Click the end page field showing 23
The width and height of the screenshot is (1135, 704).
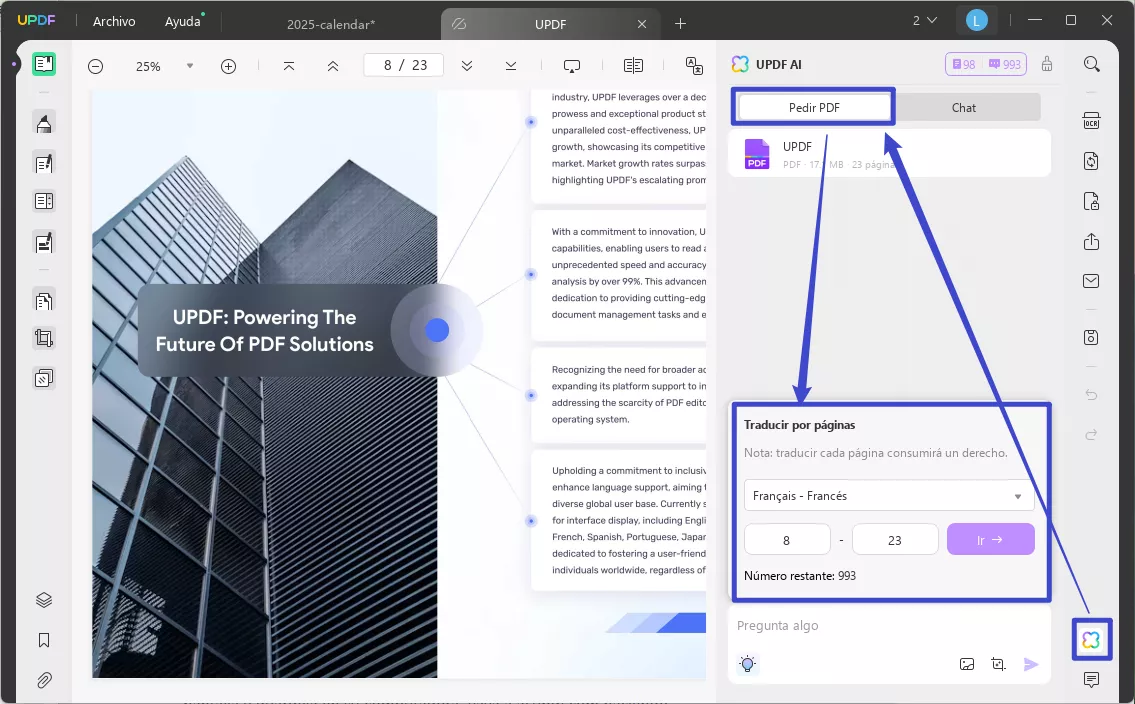(x=895, y=540)
